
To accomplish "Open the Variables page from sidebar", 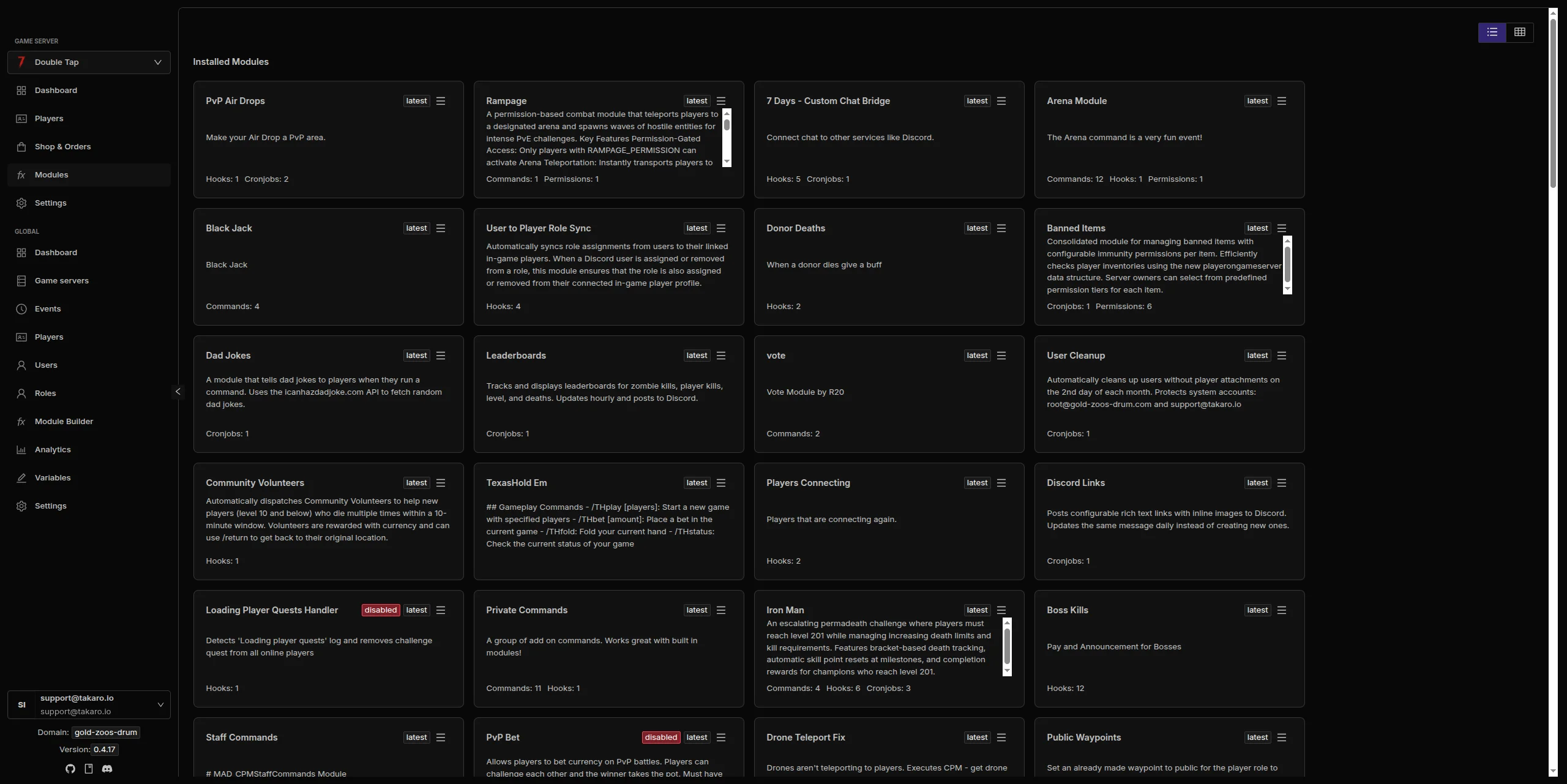I will click(51, 478).
